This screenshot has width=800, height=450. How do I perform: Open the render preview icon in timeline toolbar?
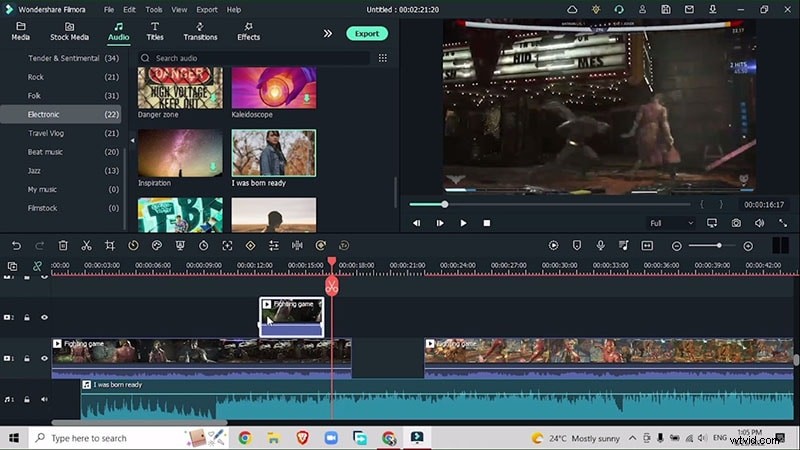click(x=554, y=246)
